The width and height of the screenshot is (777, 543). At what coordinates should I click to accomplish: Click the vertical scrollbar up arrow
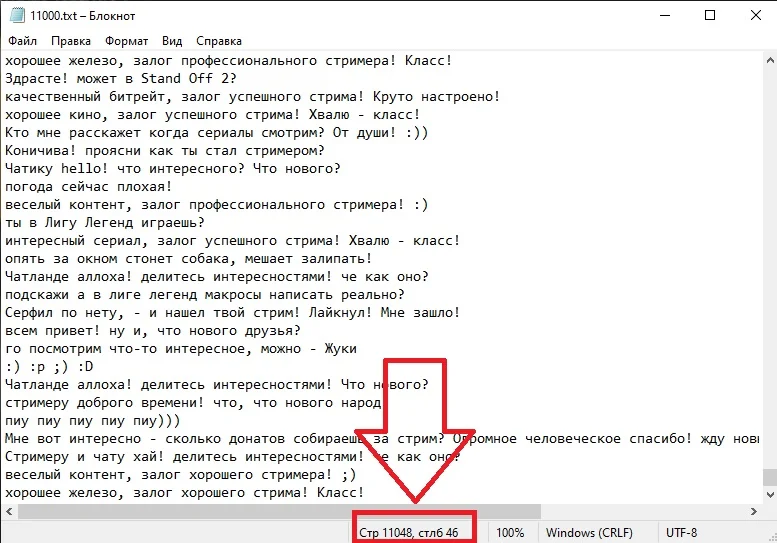(770, 60)
